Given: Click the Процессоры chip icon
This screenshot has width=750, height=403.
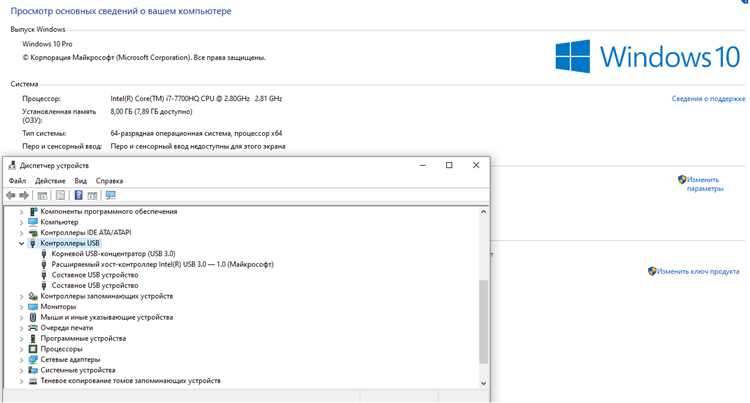Looking at the screenshot, I should pos(33,349).
